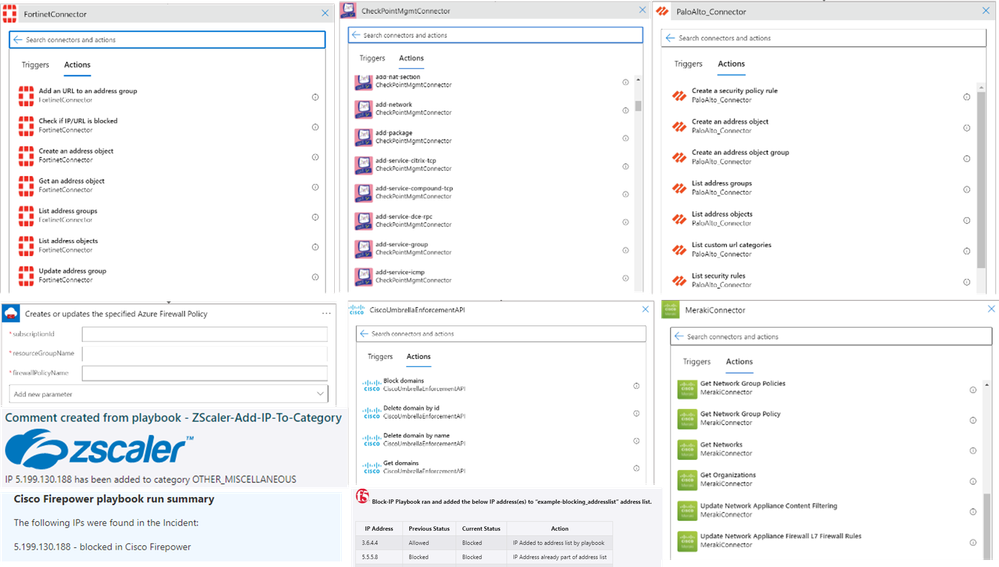
Task: Click subscriptionId input field
Action: pyautogui.click(x=205, y=334)
